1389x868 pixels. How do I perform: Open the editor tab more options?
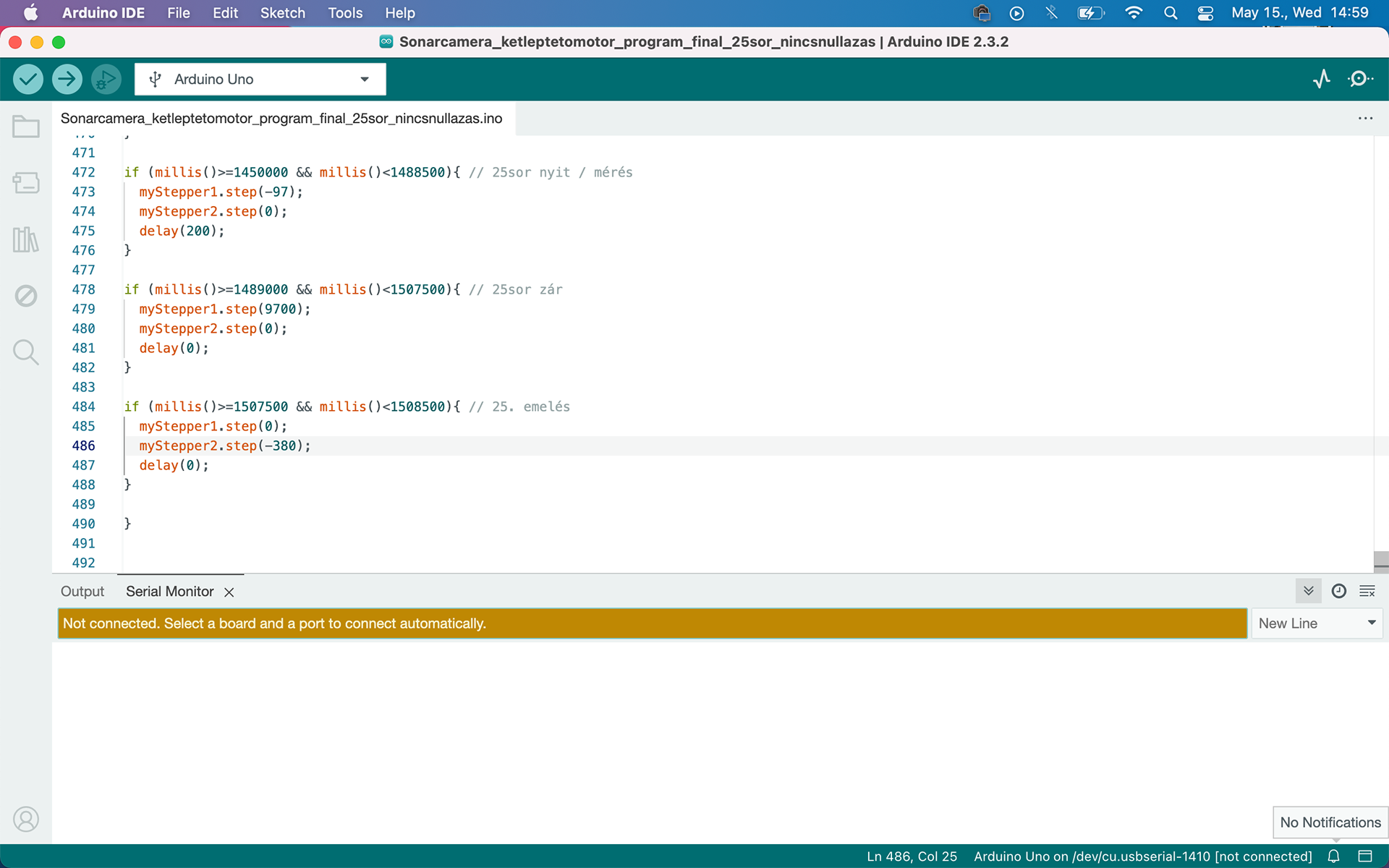tap(1365, 118)
